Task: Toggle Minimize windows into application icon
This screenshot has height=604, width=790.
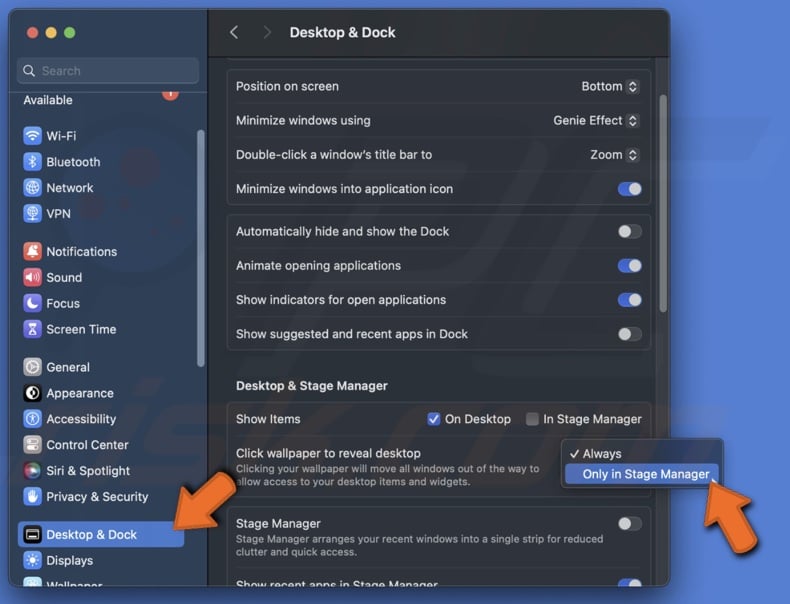Action: [x=629, y=189]
